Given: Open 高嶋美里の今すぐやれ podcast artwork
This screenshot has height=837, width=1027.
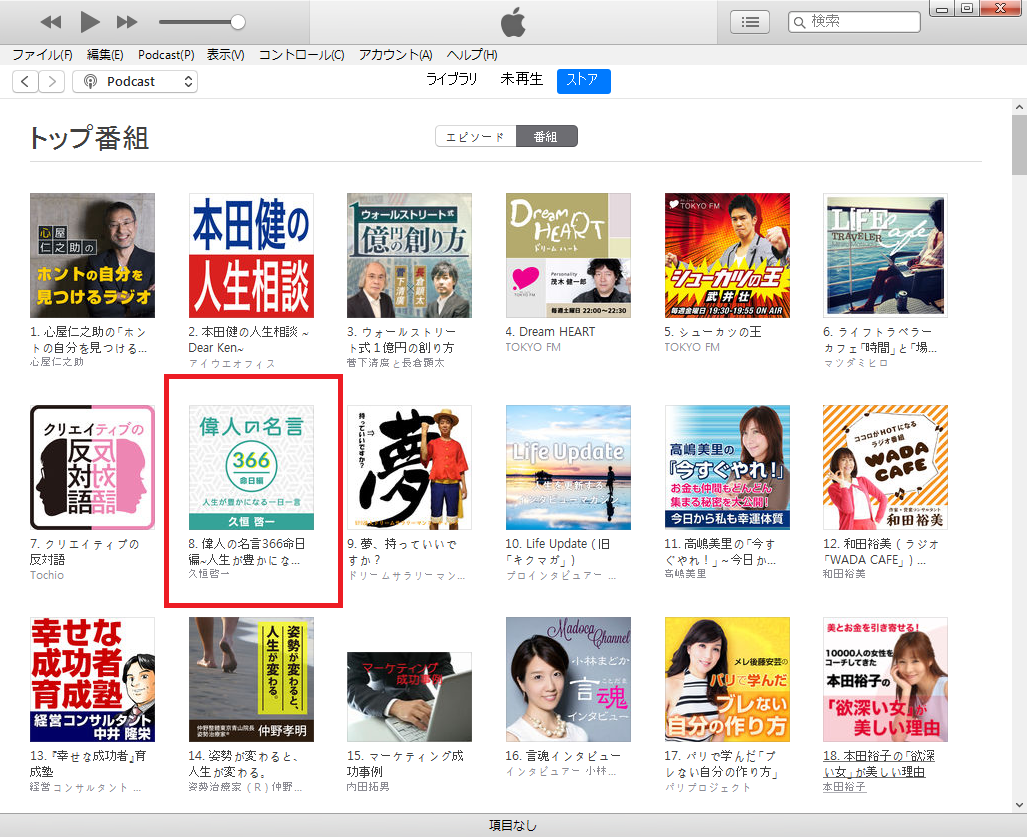Looking at the screenshot, I should (x=727, y=468).
